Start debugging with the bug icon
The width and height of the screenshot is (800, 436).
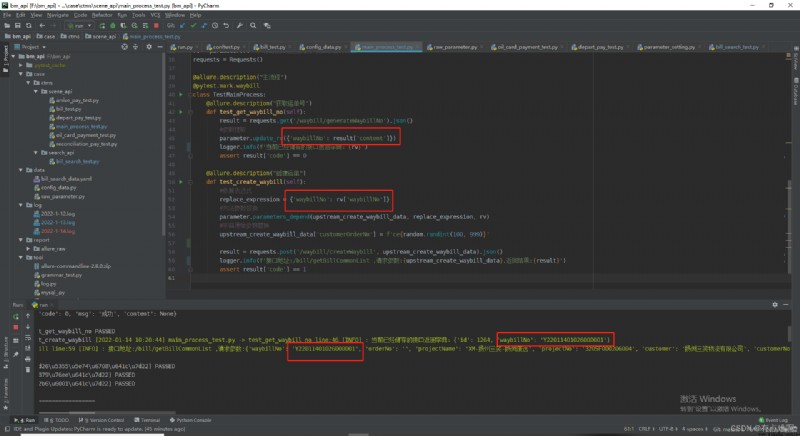(113, 25)
